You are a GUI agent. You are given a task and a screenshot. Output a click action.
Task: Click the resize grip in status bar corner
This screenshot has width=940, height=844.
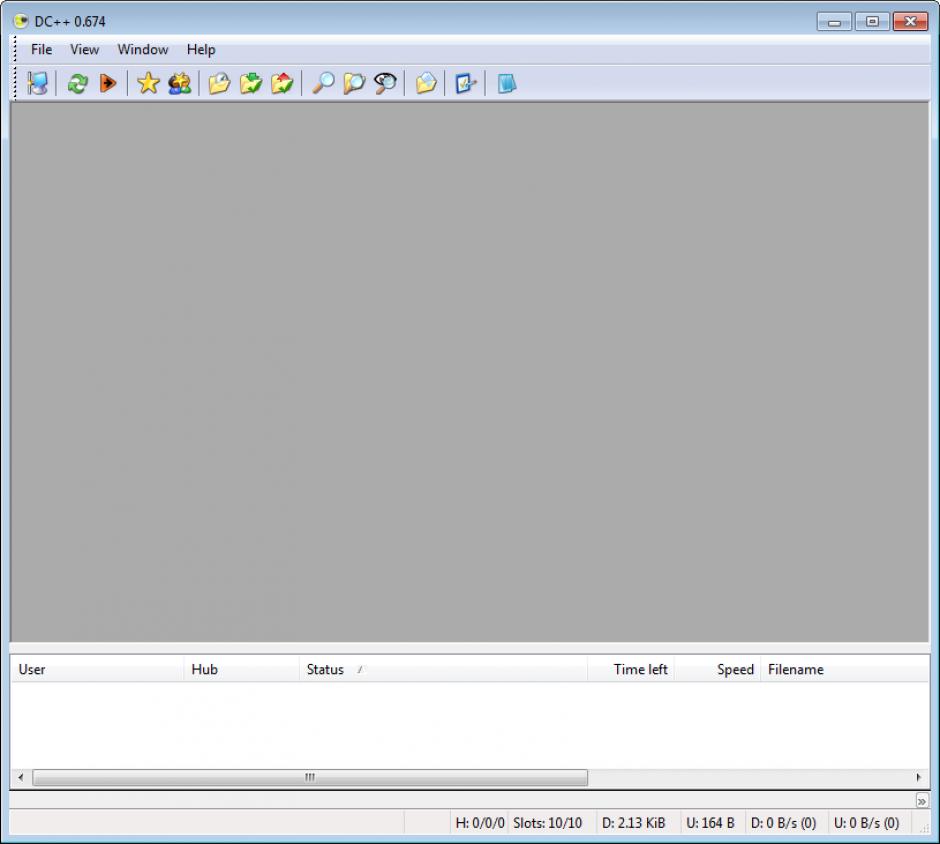tap(923, 827)
